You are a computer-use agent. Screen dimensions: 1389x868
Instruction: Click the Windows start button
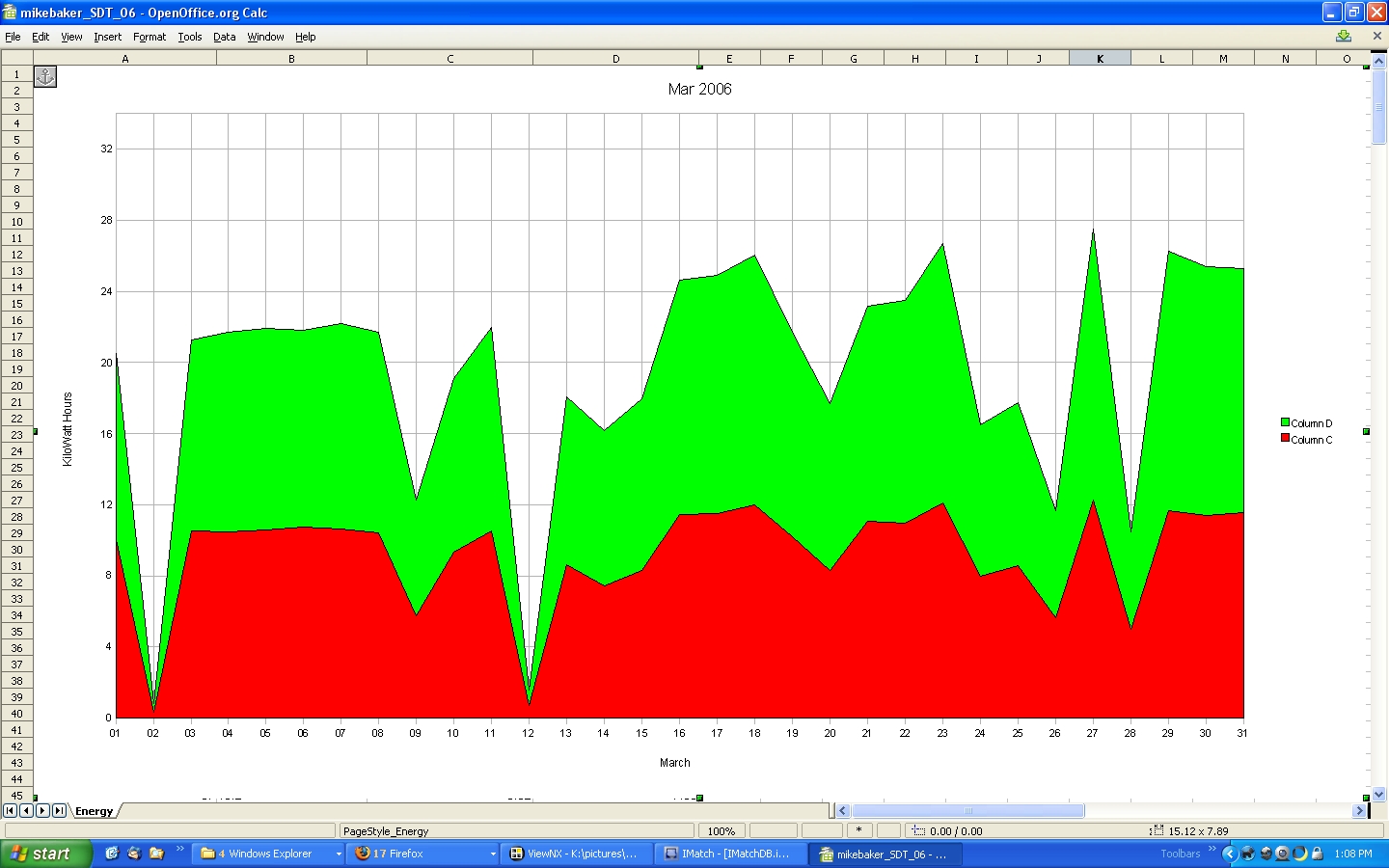(46, 854)
